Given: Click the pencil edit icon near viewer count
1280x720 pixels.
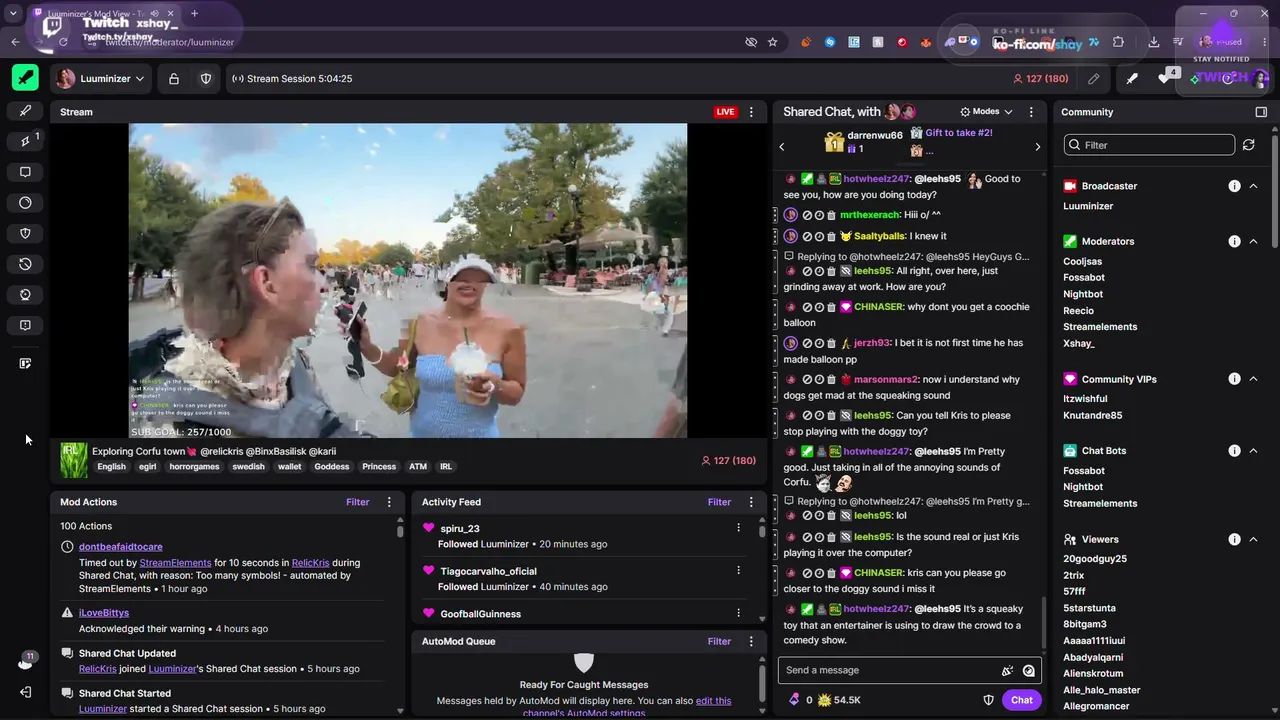Looking at the screenshot, I should click(x=1094, y=79).
